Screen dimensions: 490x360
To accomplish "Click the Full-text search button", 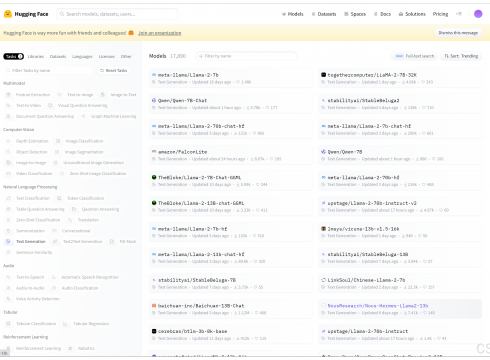I will 415,56.
